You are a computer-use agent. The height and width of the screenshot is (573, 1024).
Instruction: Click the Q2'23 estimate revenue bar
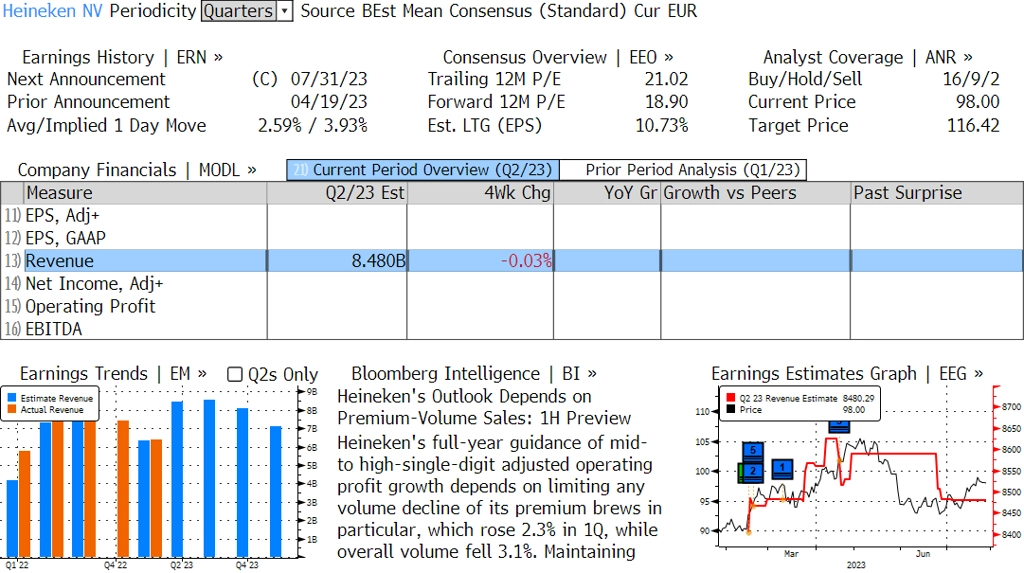click(x=176, y=479)
